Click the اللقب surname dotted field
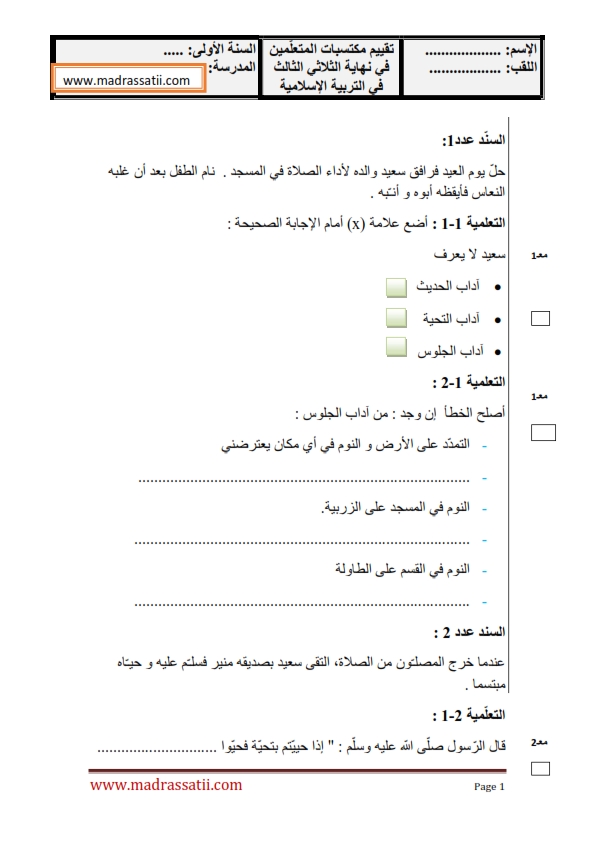 coord(465,70)
